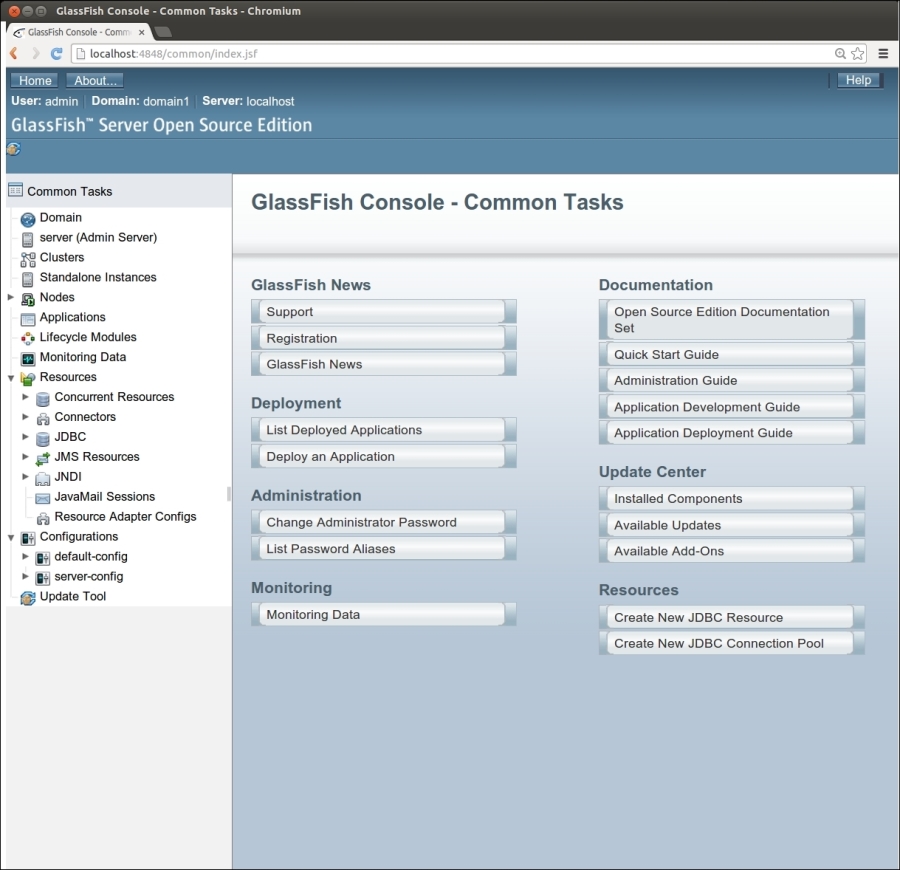The image size is (900, 870).
Task: Click the Help button in header
Action: (x=858, y=81)
